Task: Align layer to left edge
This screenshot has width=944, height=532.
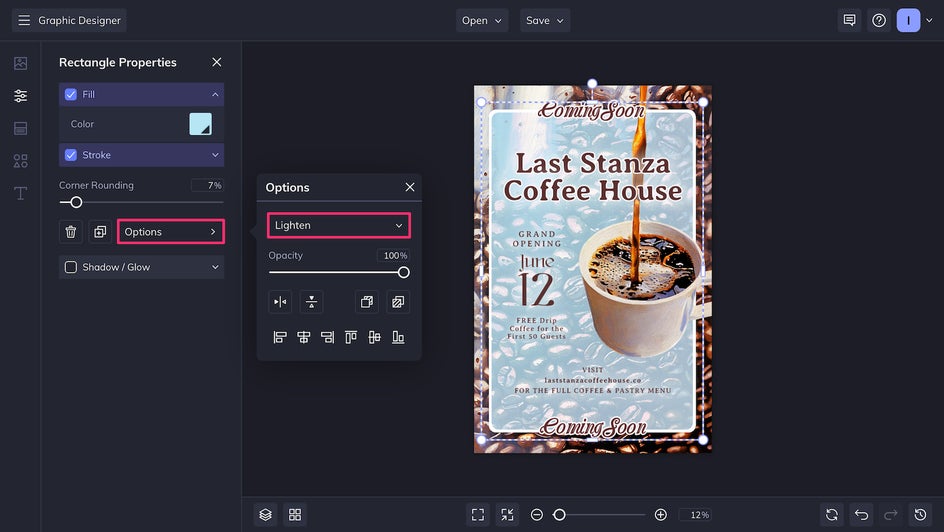Action: tap(280, 337)
